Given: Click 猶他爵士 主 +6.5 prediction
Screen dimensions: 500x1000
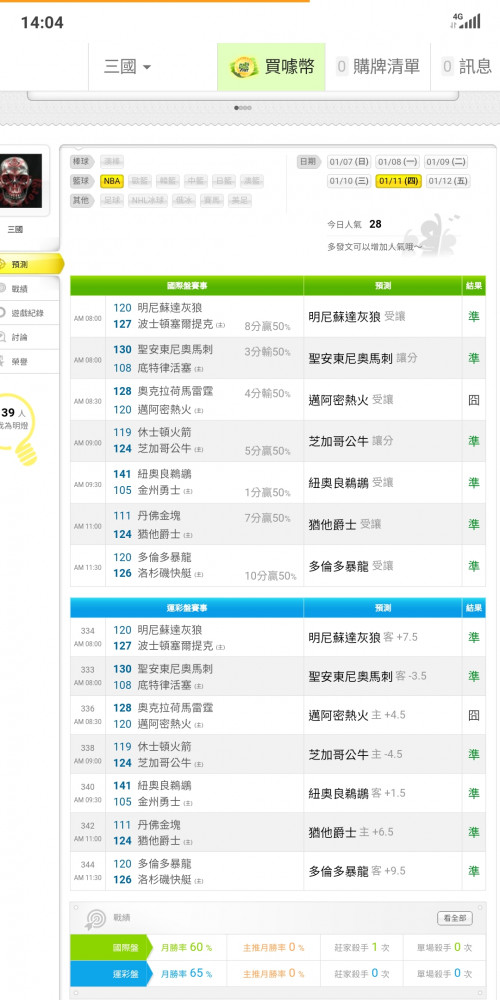Looking at the screenshot, I should [x=351, y=832].
